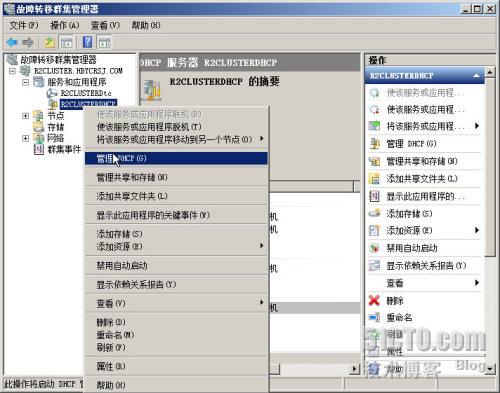Collapse the 服务和应用程序 tree node
Viewport: 500px width, 393px height.
25,82
